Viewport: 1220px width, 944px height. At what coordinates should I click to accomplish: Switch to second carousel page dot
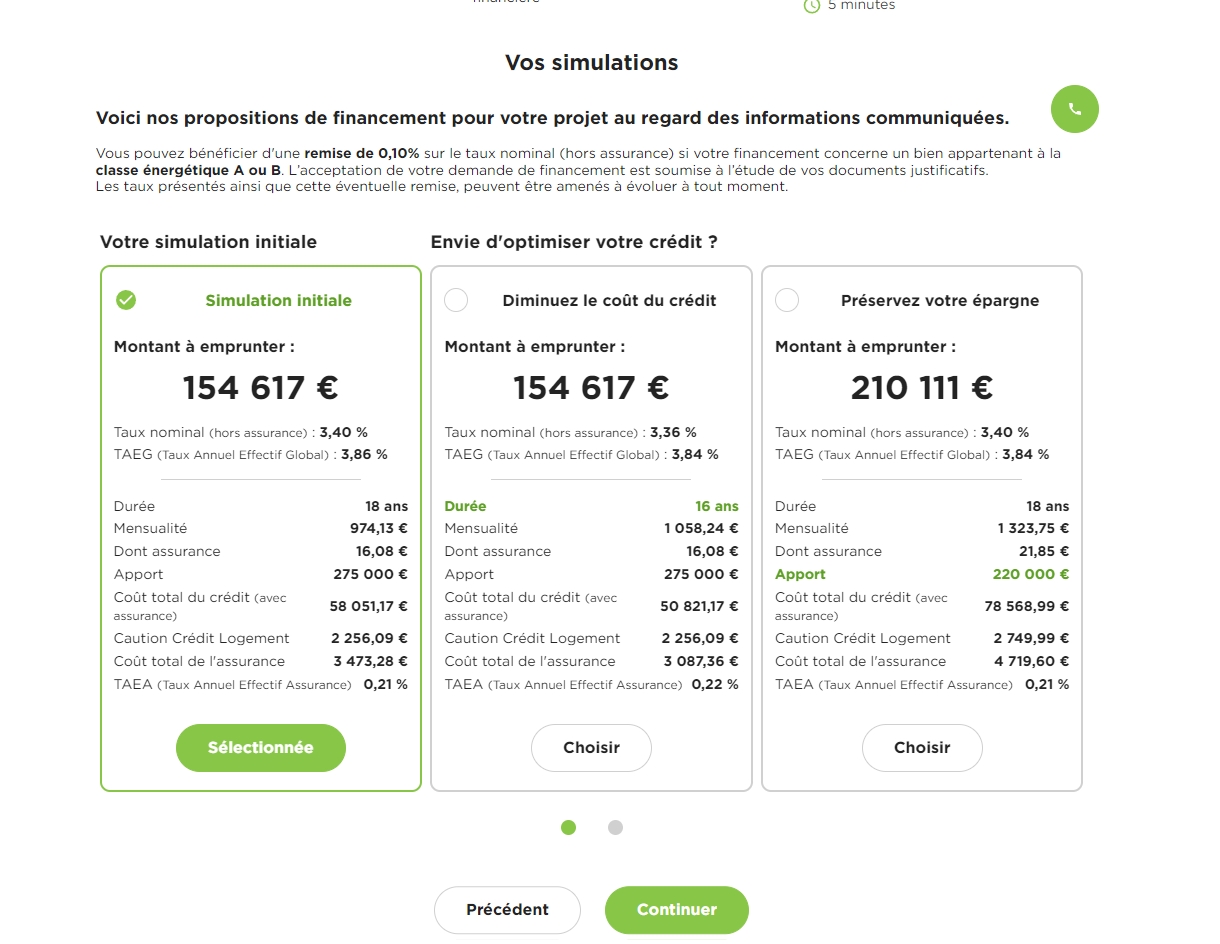point(615,827)
